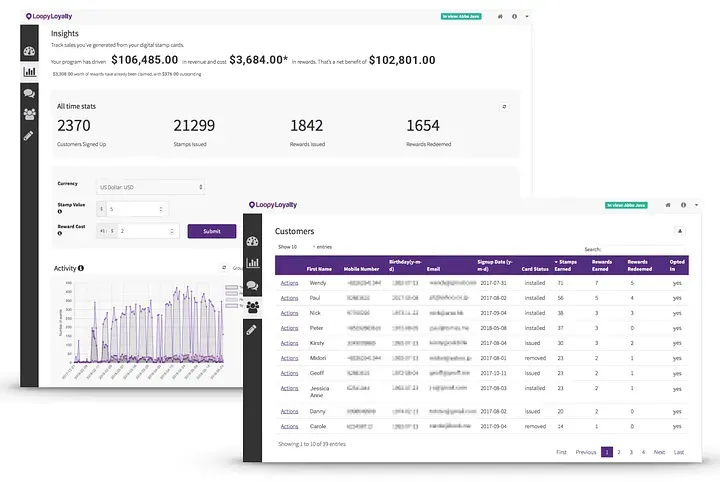This screenshot has width=720, height=482.
Task: Adjust the Reward Cost stepper arrows
Action: click(172, 231)
